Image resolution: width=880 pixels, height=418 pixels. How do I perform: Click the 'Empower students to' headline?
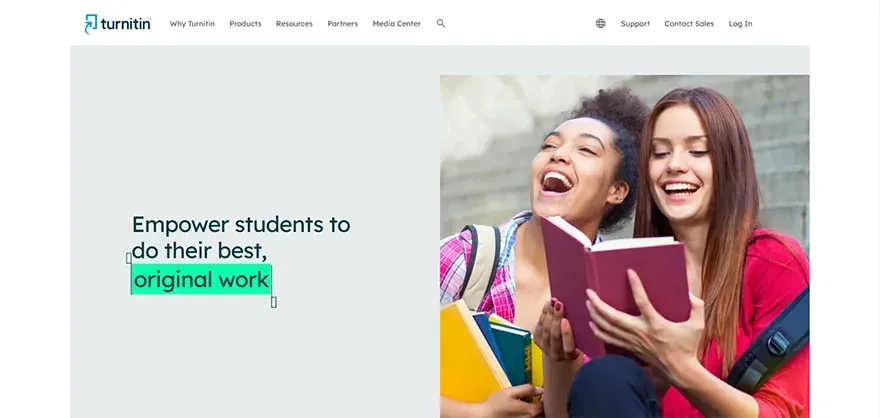coord(241,224)
